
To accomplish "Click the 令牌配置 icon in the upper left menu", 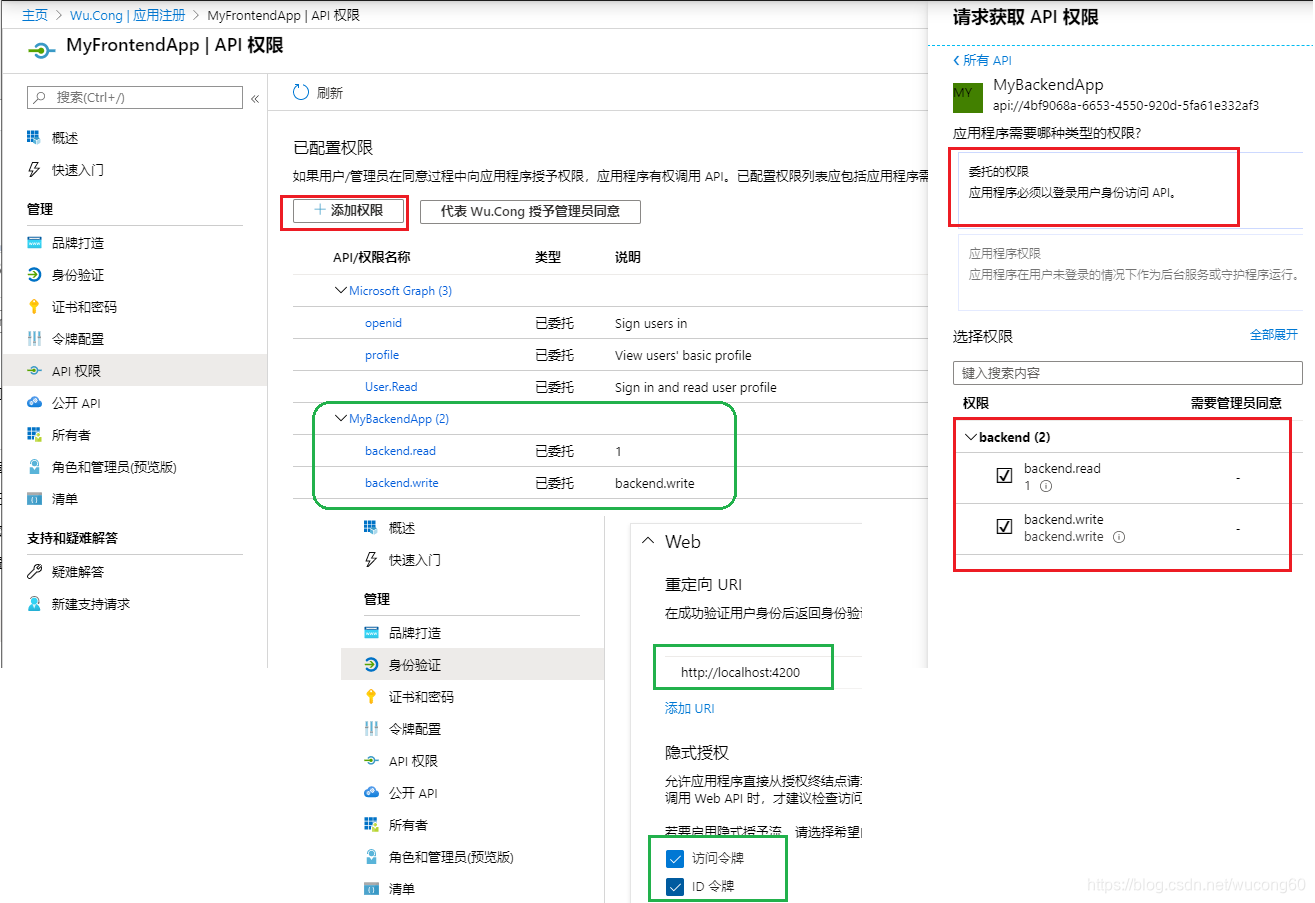I will pyautogui.click(x=34, y=338).
